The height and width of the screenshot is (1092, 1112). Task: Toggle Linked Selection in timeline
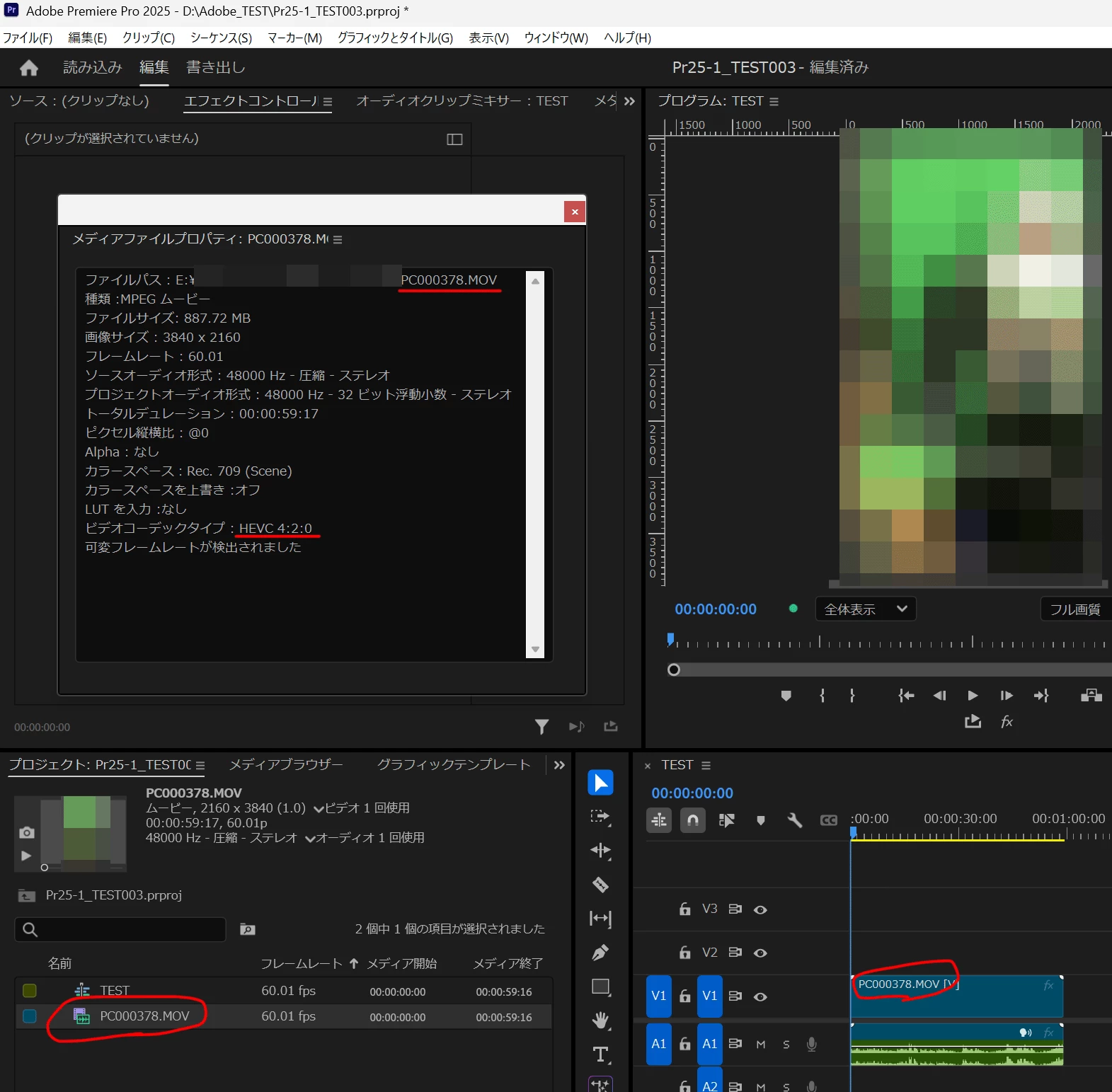click(x=727, y=820)
